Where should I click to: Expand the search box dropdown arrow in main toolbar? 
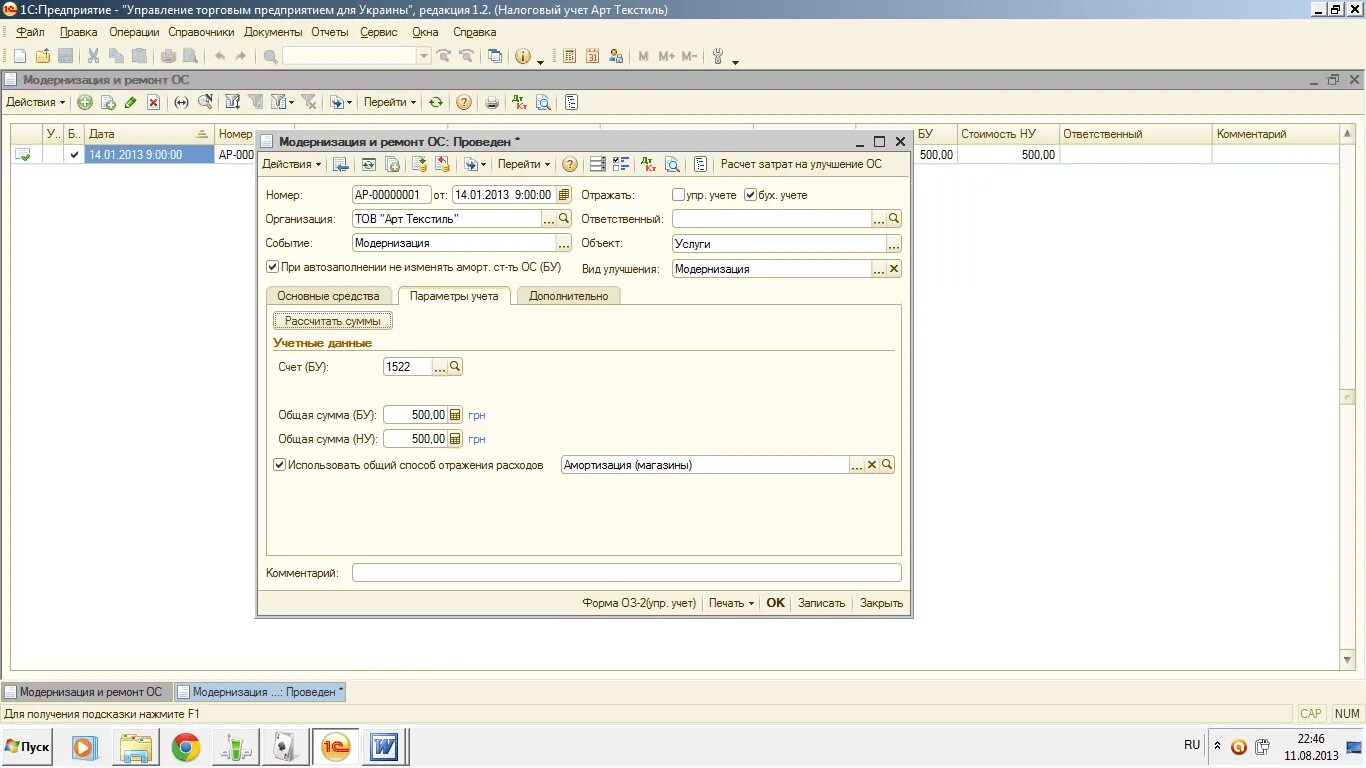point(424,56)
